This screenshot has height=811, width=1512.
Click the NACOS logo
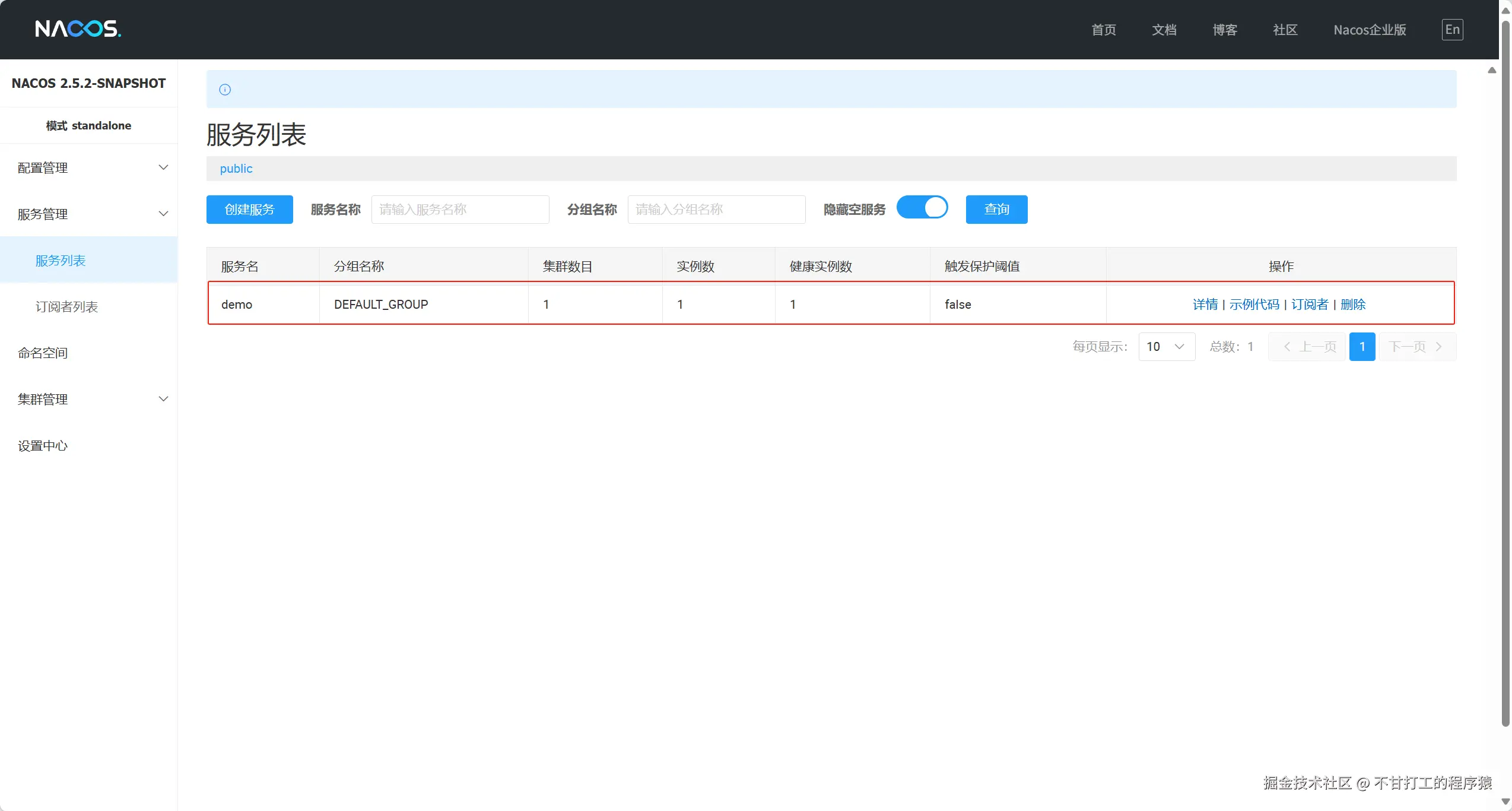(78, 28)
